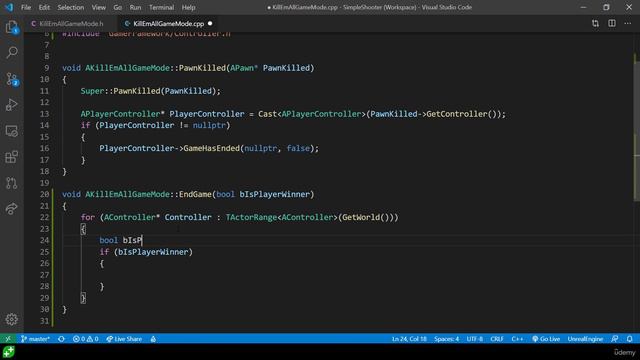Open the Selection menu
Screen dimensions: 640x360
pos(71,7)
